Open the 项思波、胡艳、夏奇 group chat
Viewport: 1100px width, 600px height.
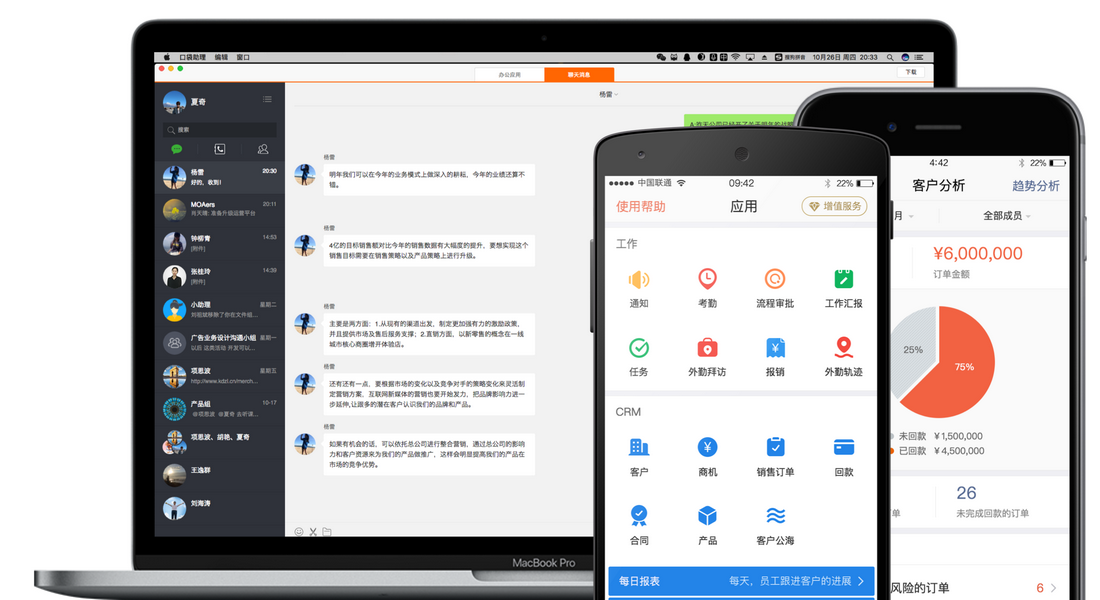coord(220,441)
